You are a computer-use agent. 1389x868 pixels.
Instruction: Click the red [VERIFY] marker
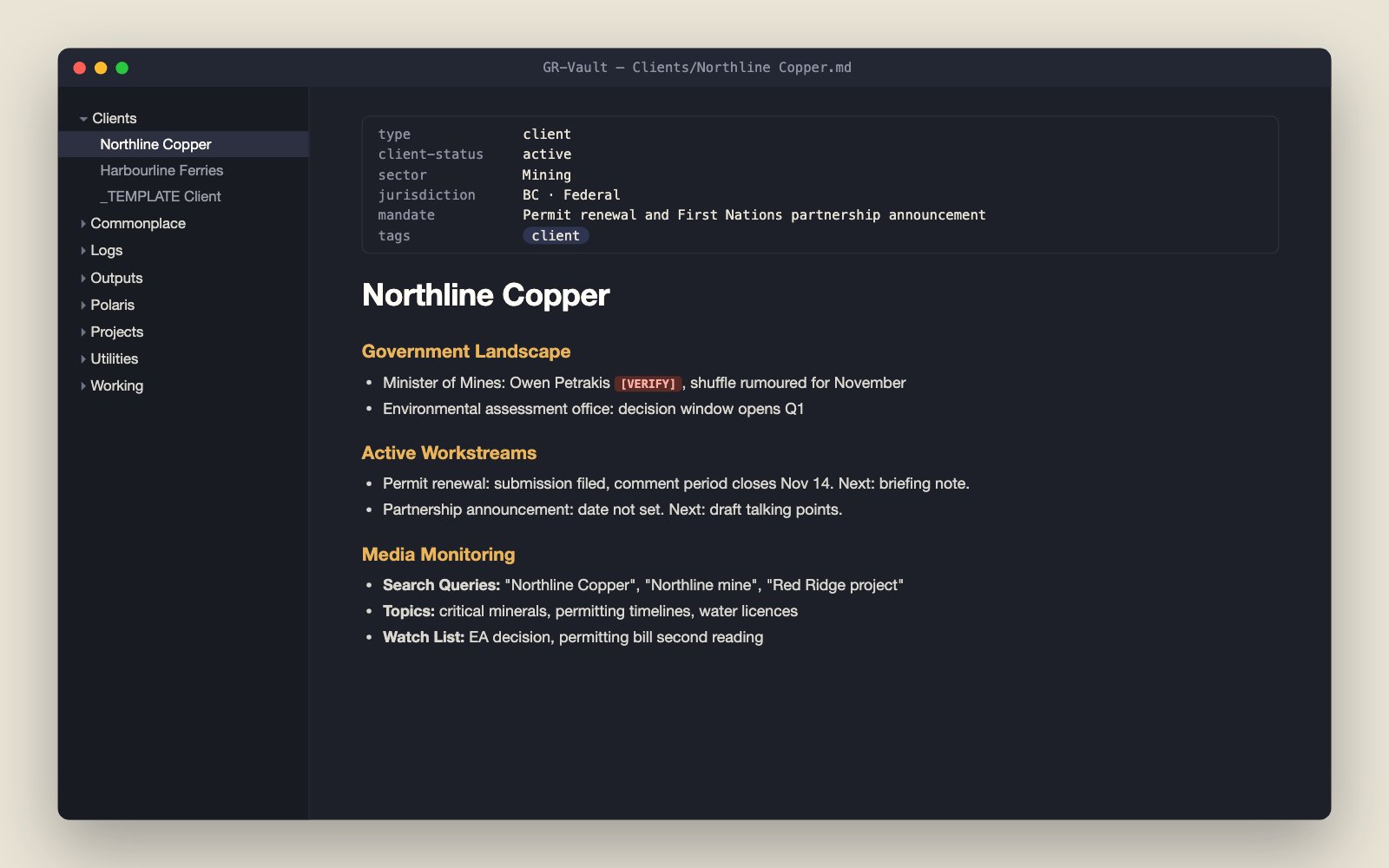click(648, 384)
